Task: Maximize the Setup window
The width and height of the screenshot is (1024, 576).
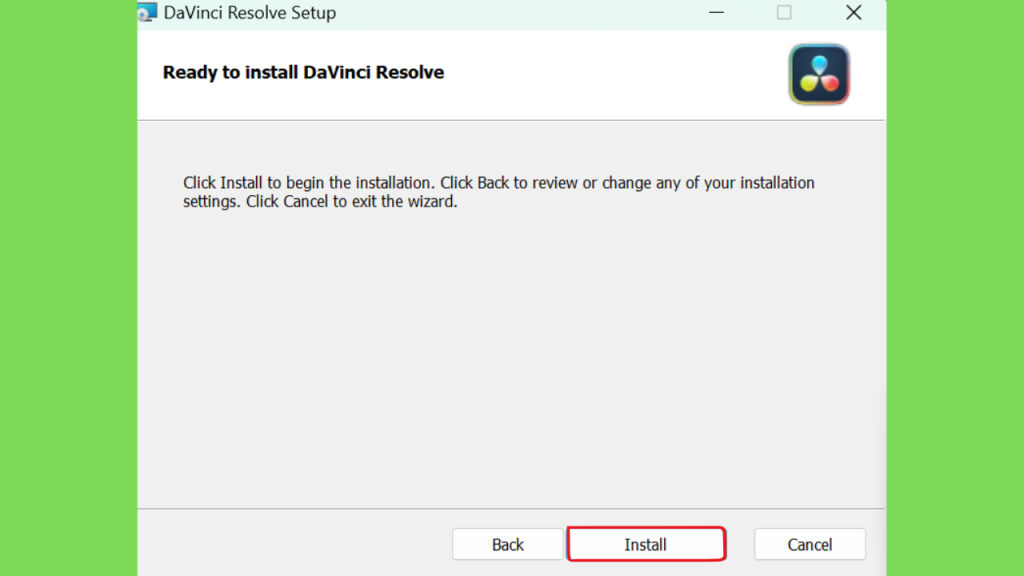Action: pos(784,12)
